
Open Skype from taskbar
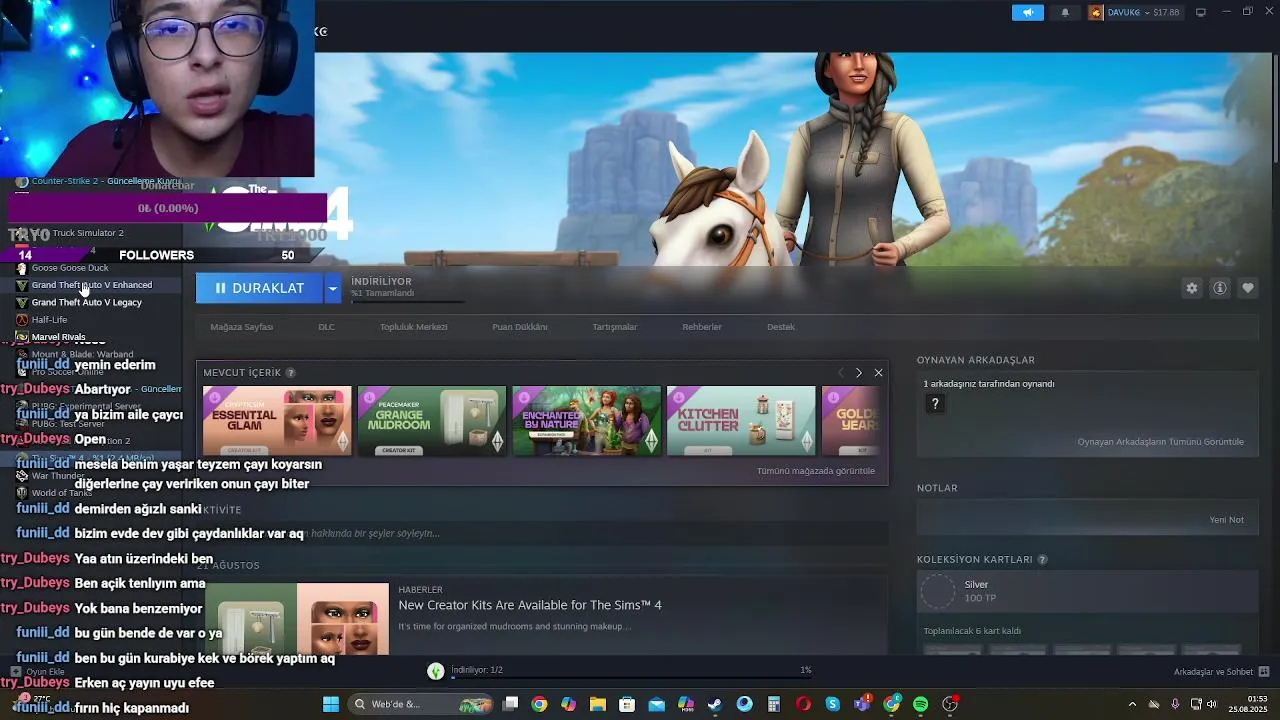pyautogui.click(x=833, y=704)
